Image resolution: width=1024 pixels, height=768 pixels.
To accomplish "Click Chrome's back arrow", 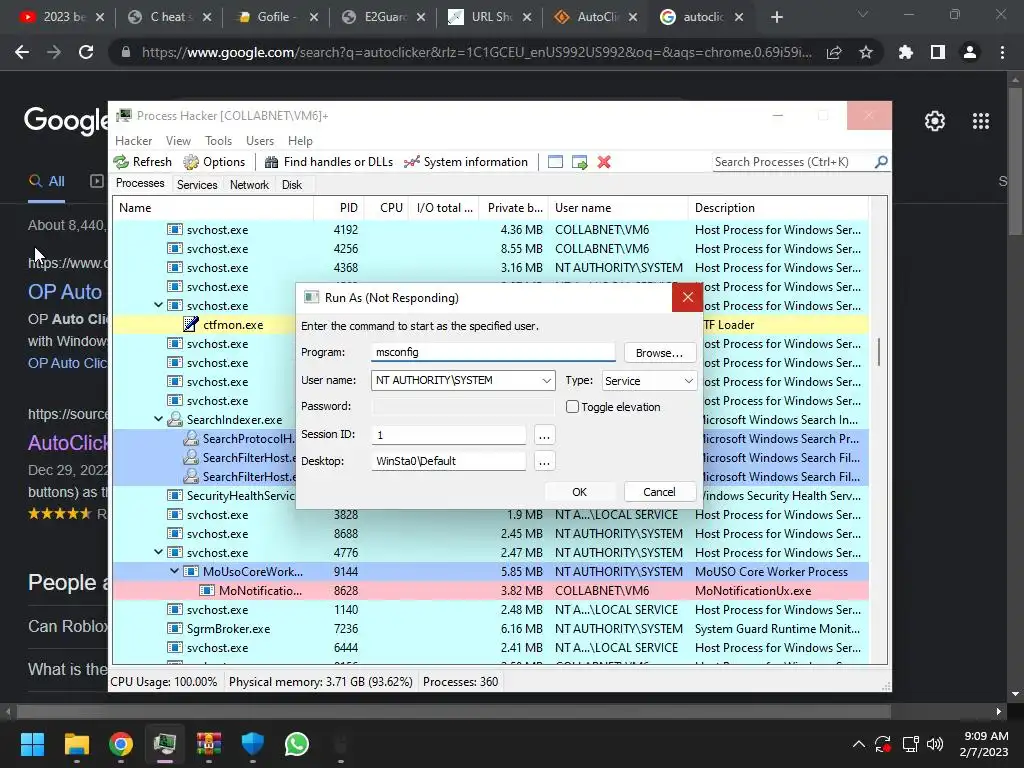I will point(22,52).
